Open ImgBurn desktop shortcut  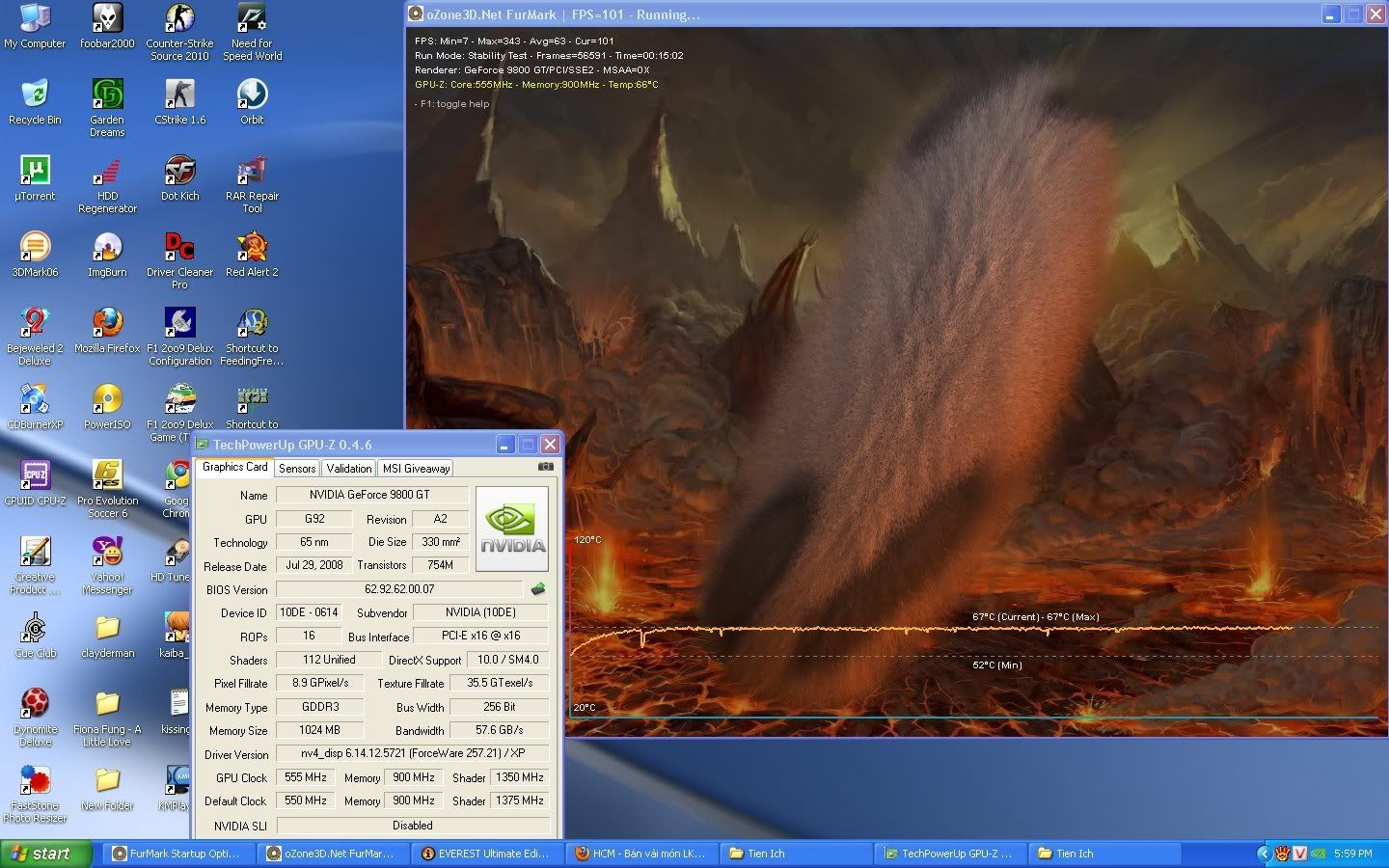coord(107,255)
